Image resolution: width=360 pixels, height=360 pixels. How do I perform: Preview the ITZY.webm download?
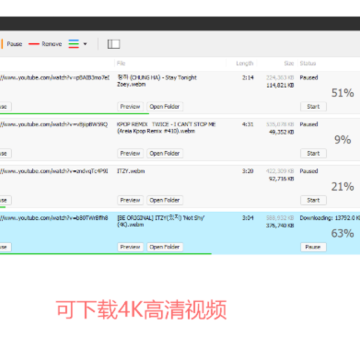(130, 200)
